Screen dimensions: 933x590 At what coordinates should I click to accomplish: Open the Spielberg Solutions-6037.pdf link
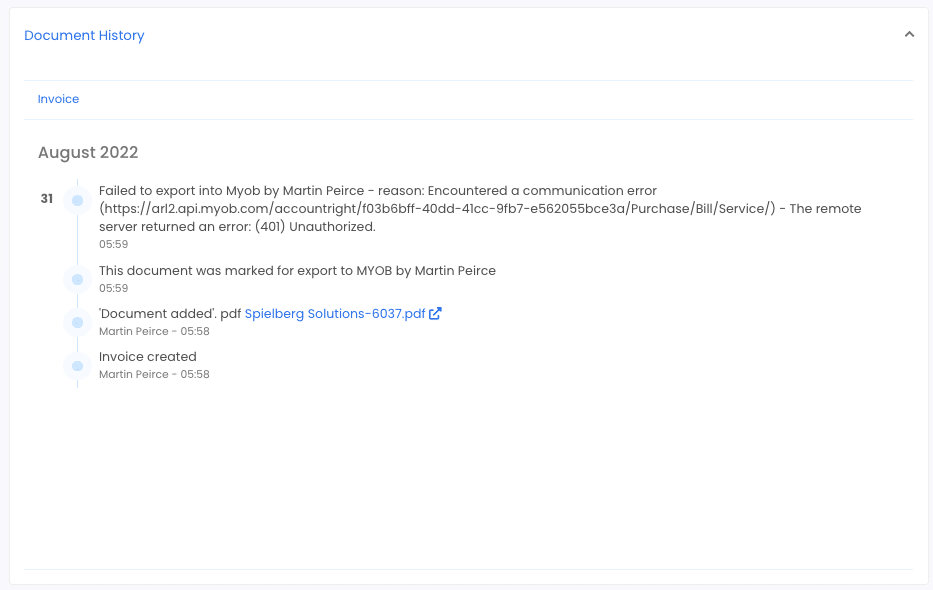[335, 313]
